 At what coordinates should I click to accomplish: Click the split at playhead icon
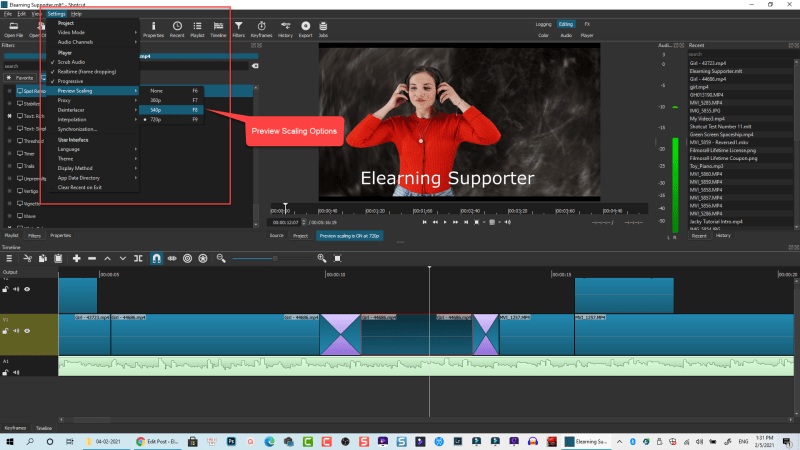tap(140, 258)
